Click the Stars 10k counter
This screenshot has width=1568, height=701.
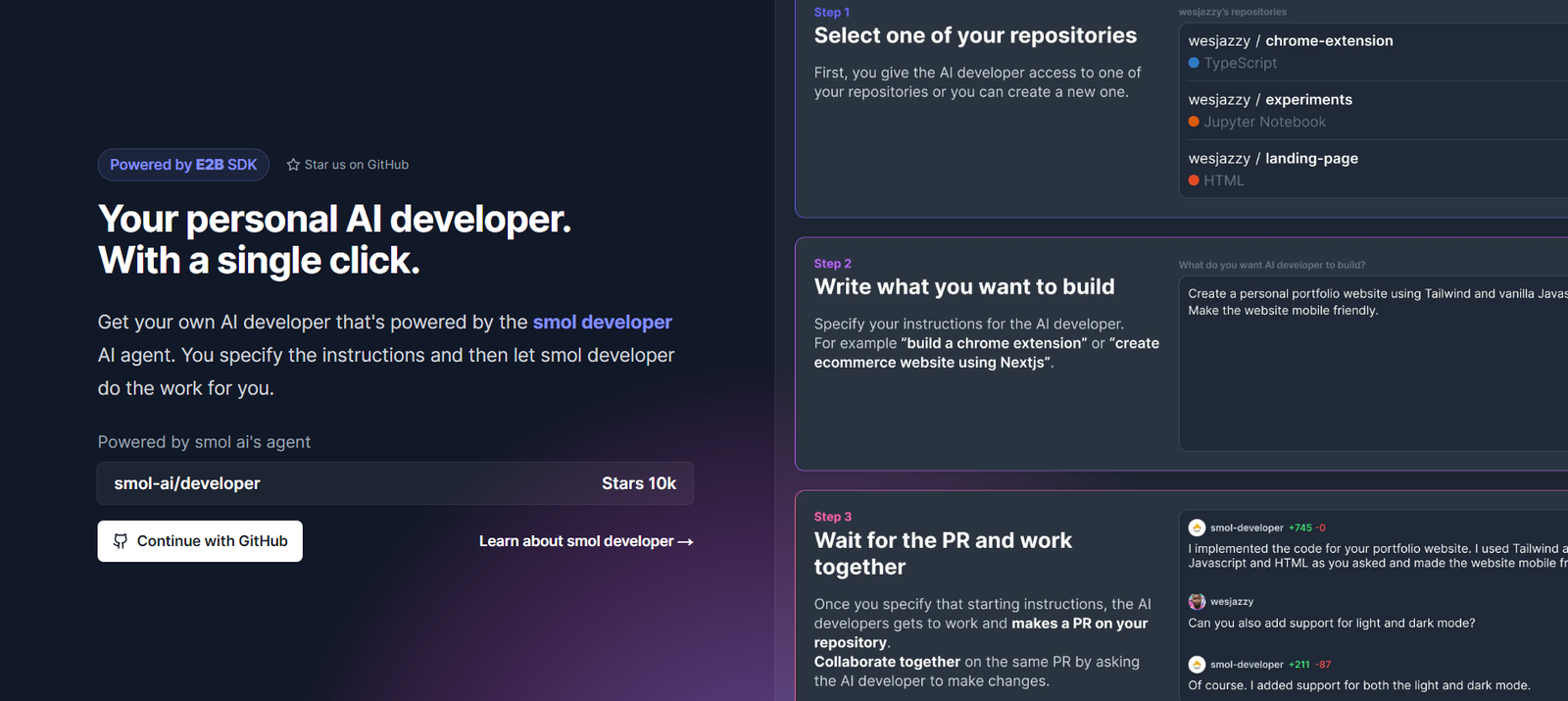coord(638,483)
